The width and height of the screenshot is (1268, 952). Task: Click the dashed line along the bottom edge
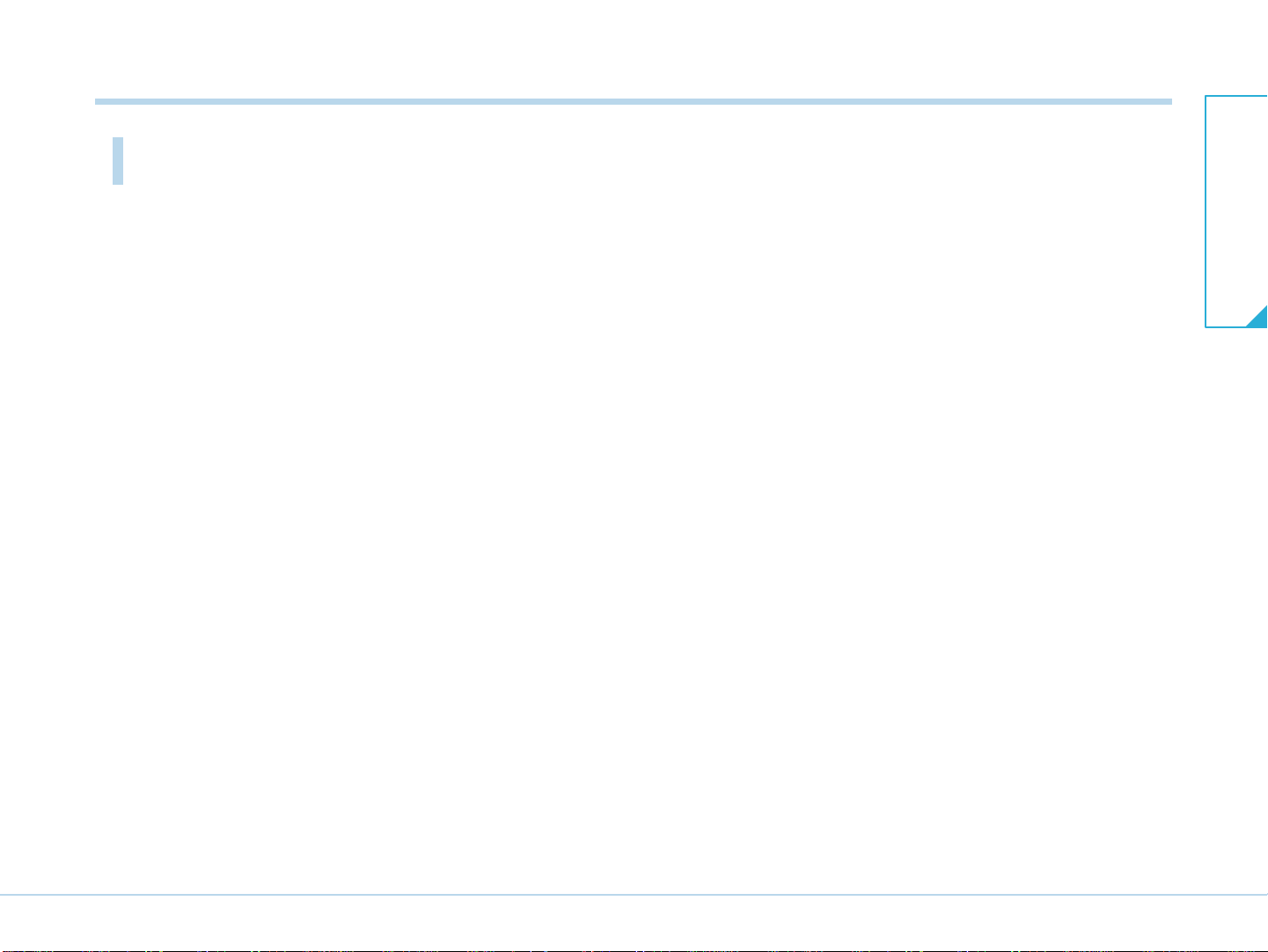[634, 950]
